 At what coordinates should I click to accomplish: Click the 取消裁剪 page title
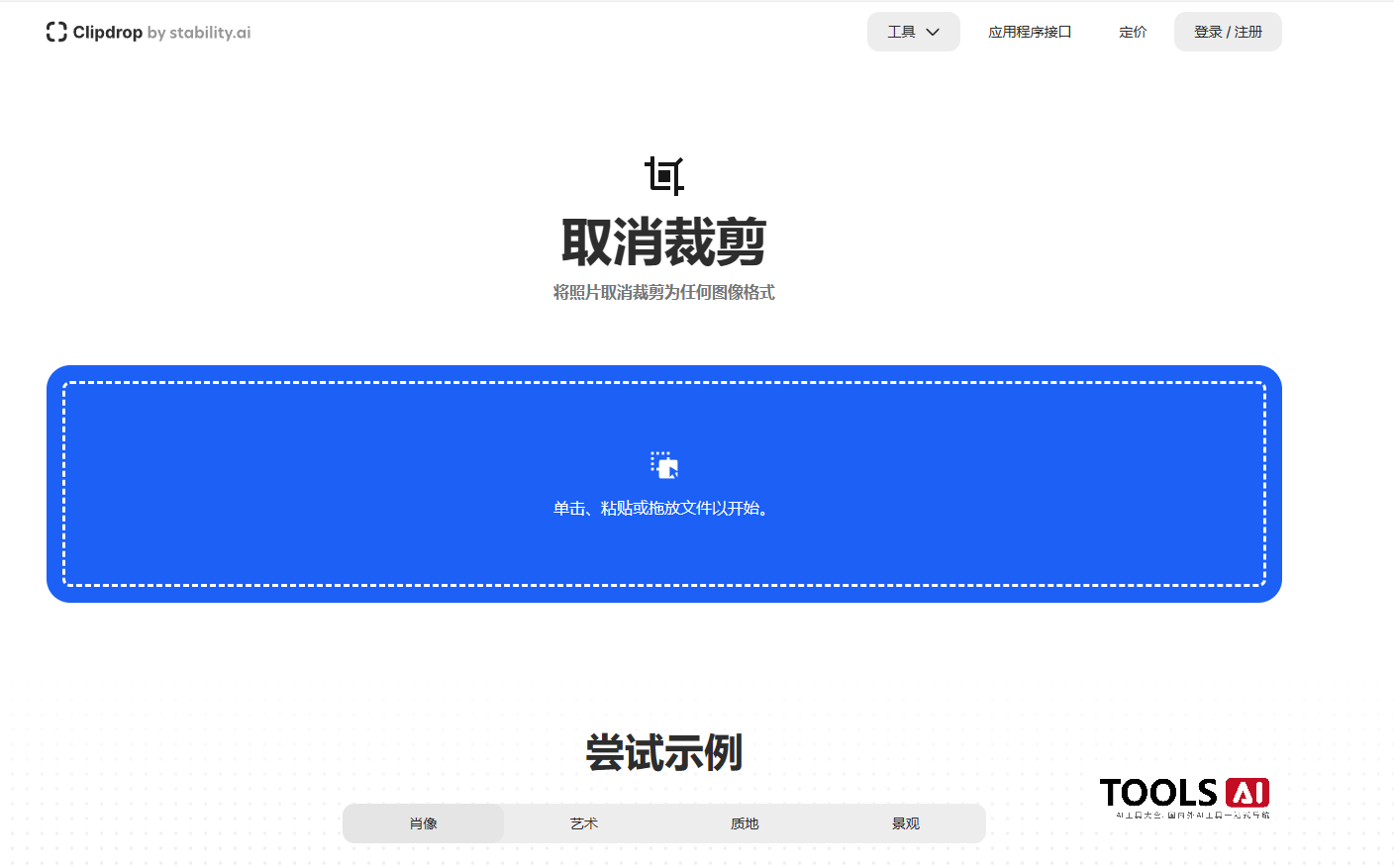click(x=664, y=241)
